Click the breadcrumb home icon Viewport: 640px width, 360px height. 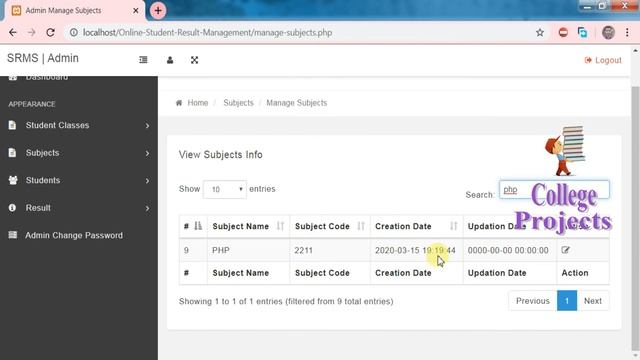tap(179, 103)
